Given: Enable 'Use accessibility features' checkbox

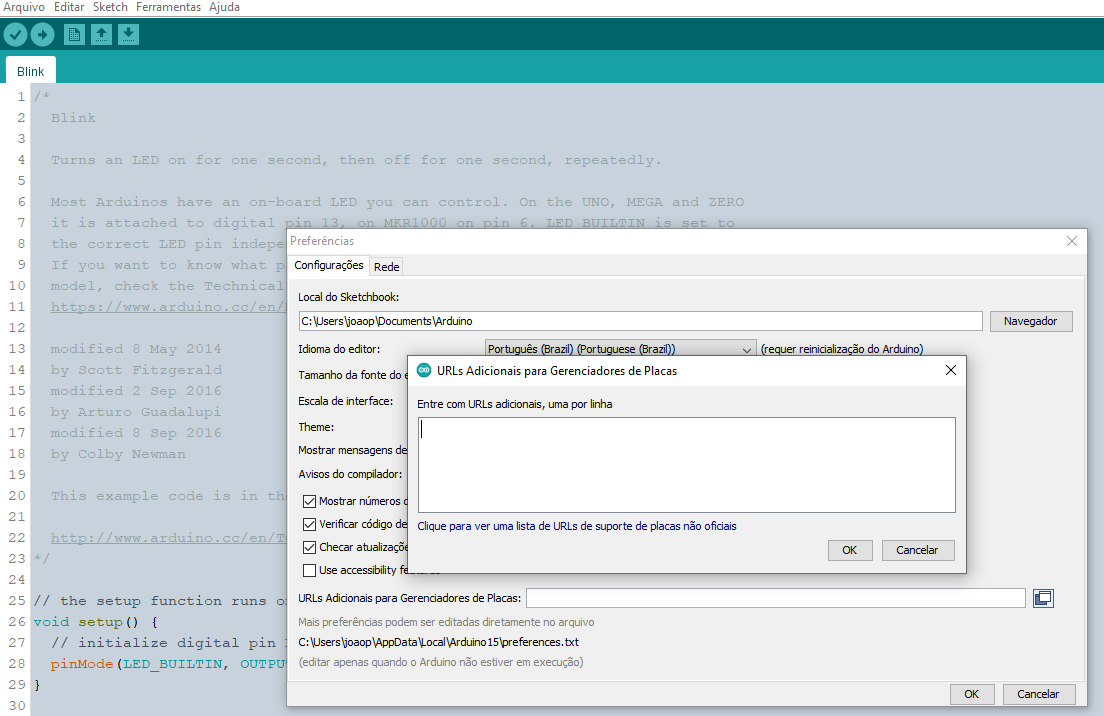Looking at the screenshot, I should point(309,570).
